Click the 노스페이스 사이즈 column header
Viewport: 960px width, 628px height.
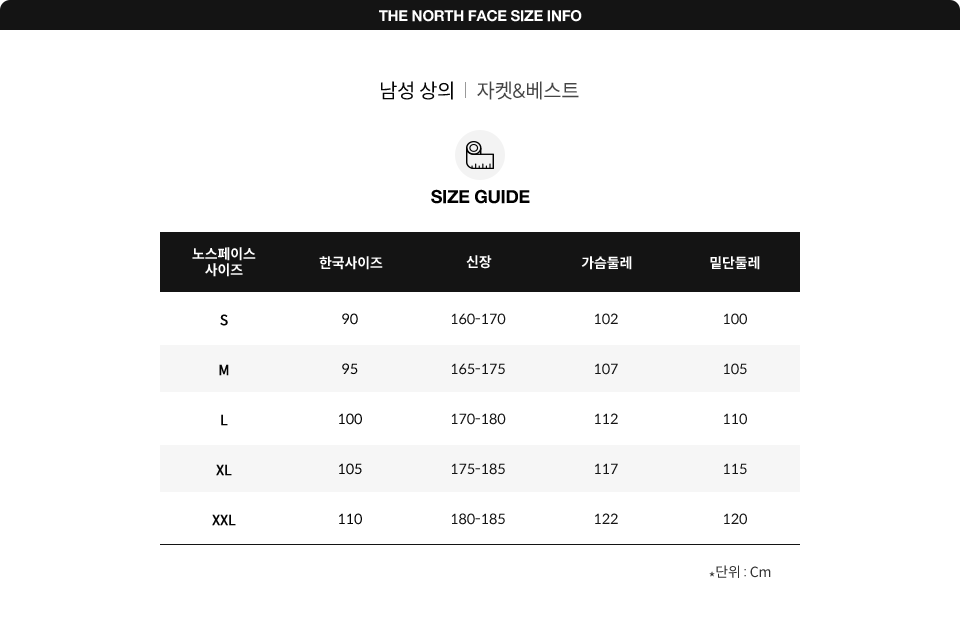tap(223, 262)
